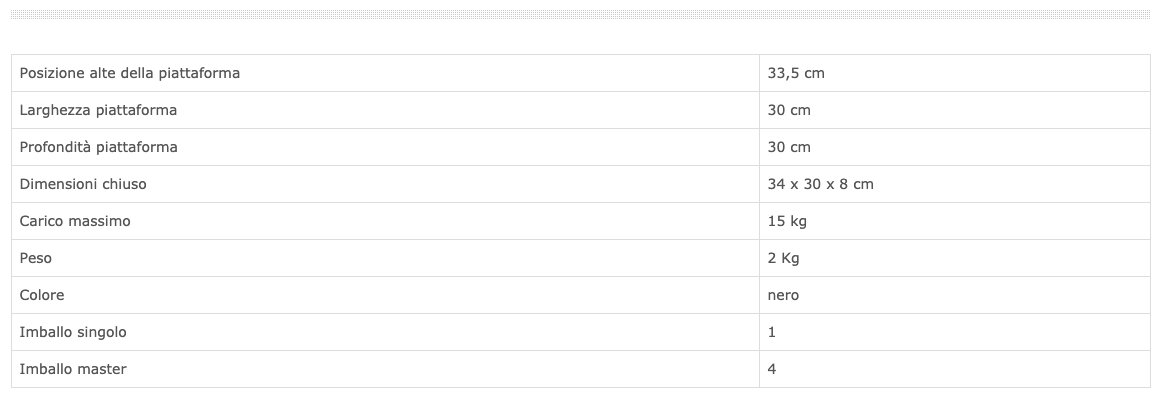Click the 'Profondità piattaforma' row label
The height and width of the screenshot is (403, 1168).
pos(98,147)
